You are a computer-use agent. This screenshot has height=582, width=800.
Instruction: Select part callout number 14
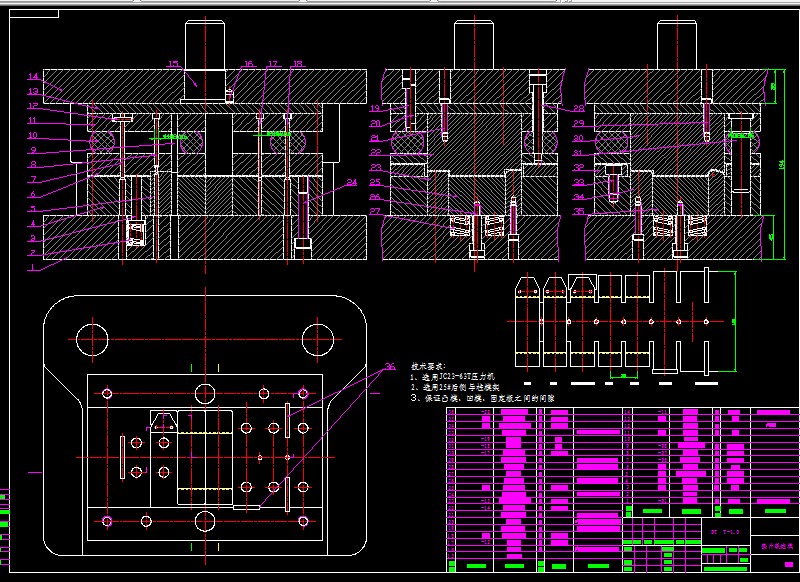[x=33, y=77]
